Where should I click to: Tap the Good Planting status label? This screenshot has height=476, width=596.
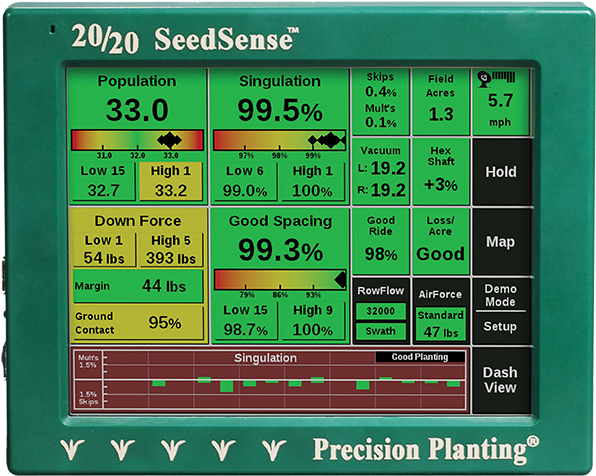tap(420, 357)
